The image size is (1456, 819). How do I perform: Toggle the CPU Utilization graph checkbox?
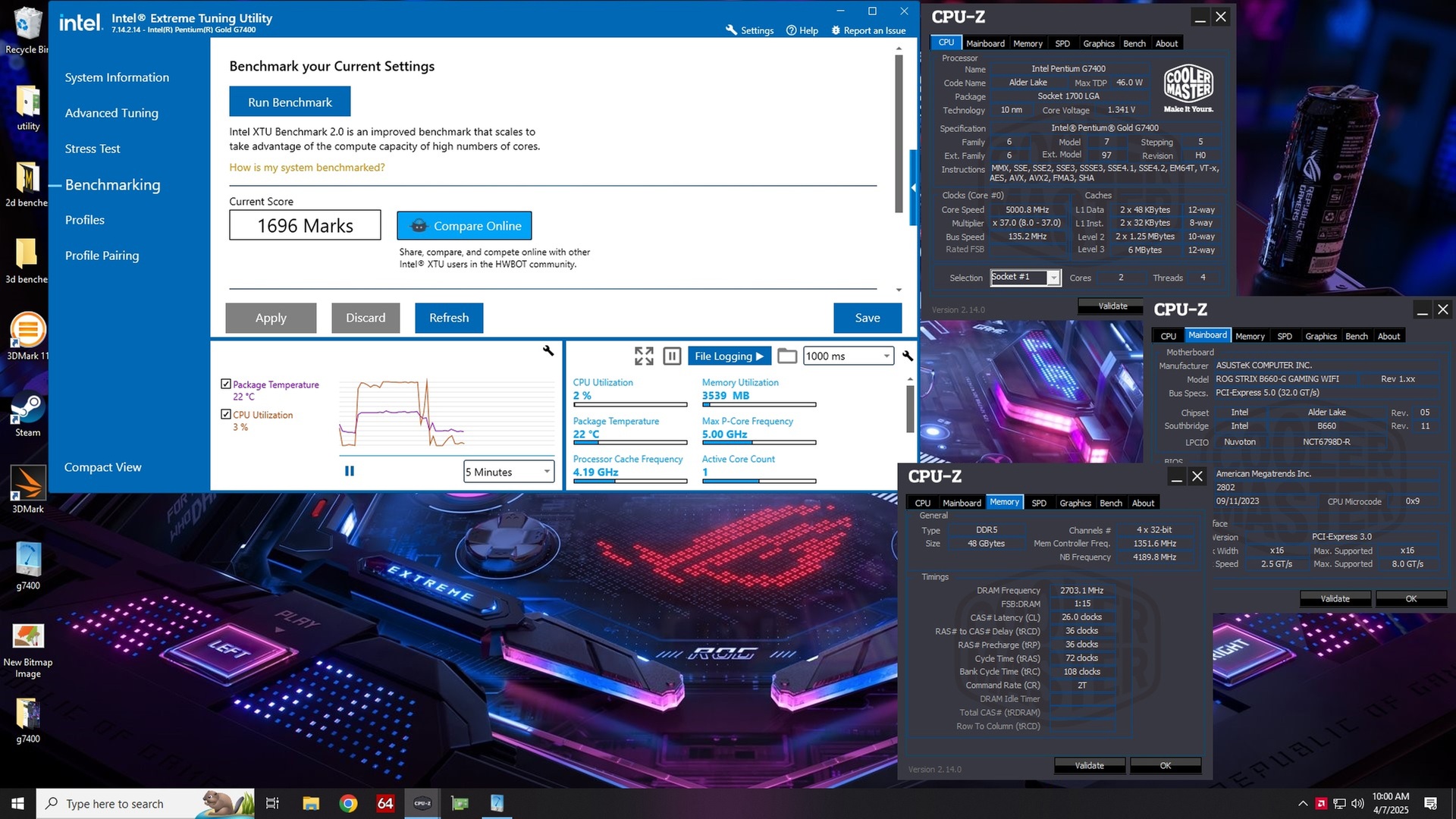point(226,414)
